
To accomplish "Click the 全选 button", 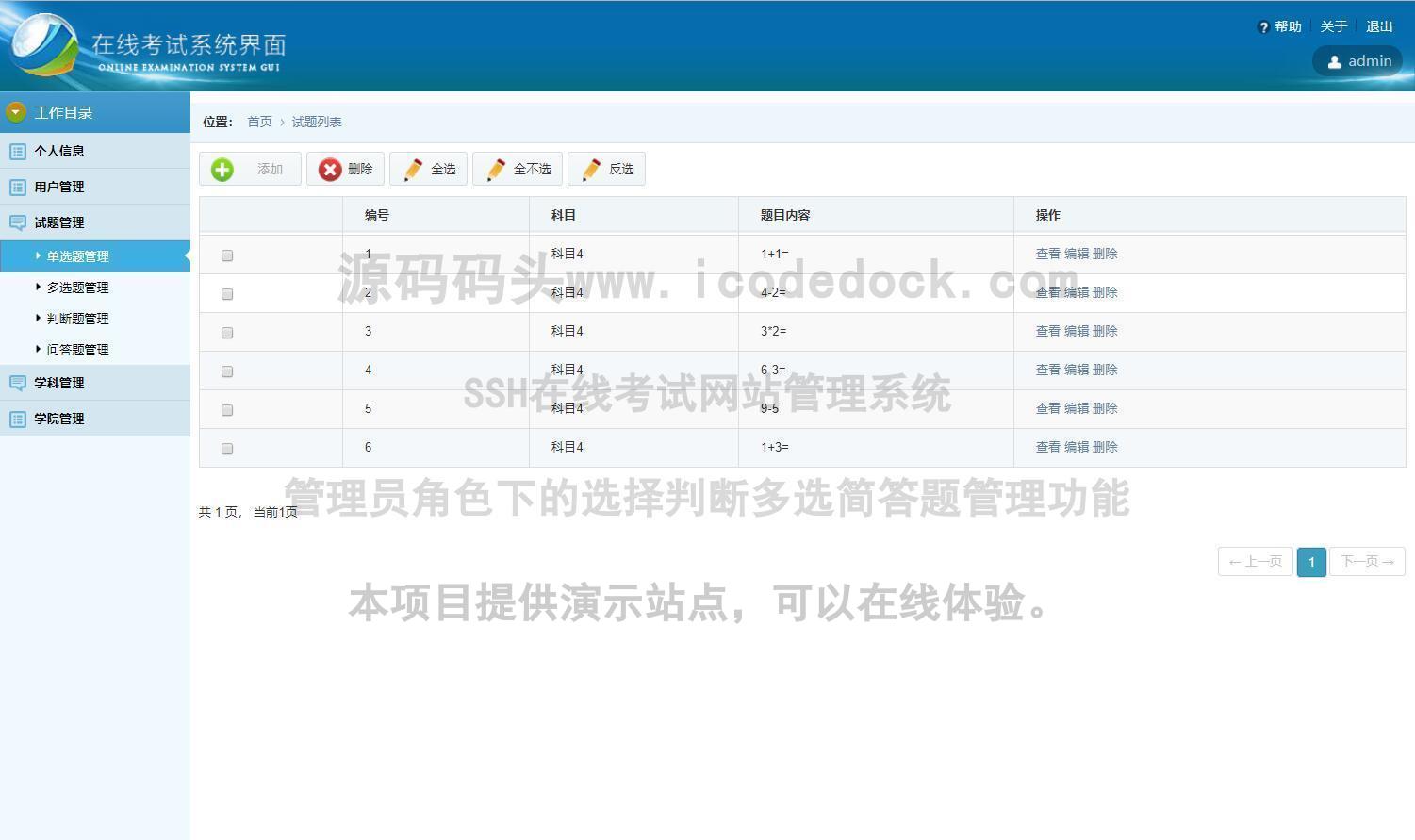I will (428, 170).
